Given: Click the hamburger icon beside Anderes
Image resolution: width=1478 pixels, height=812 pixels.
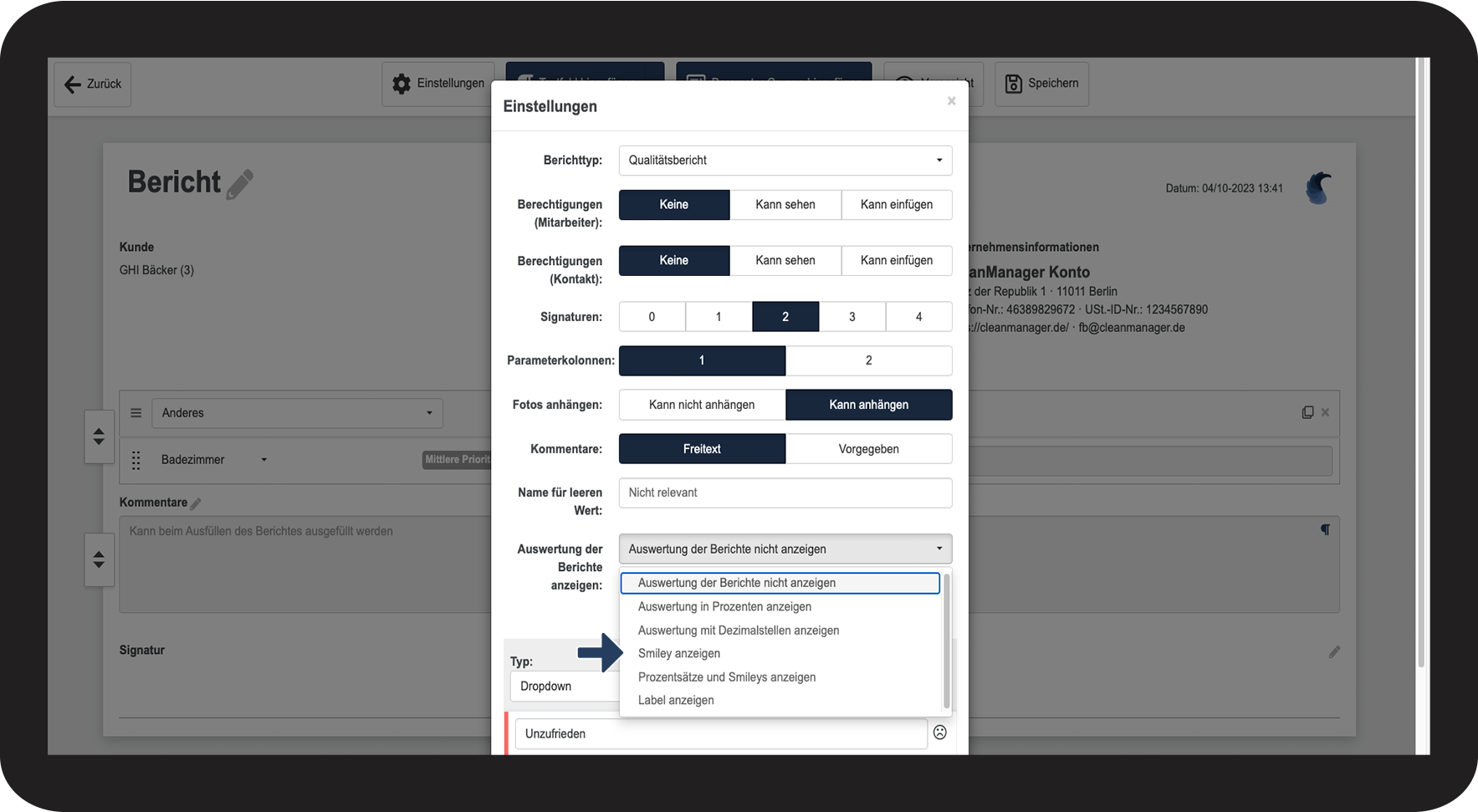Looking at the screenshot, I should (x=136, y=413).
